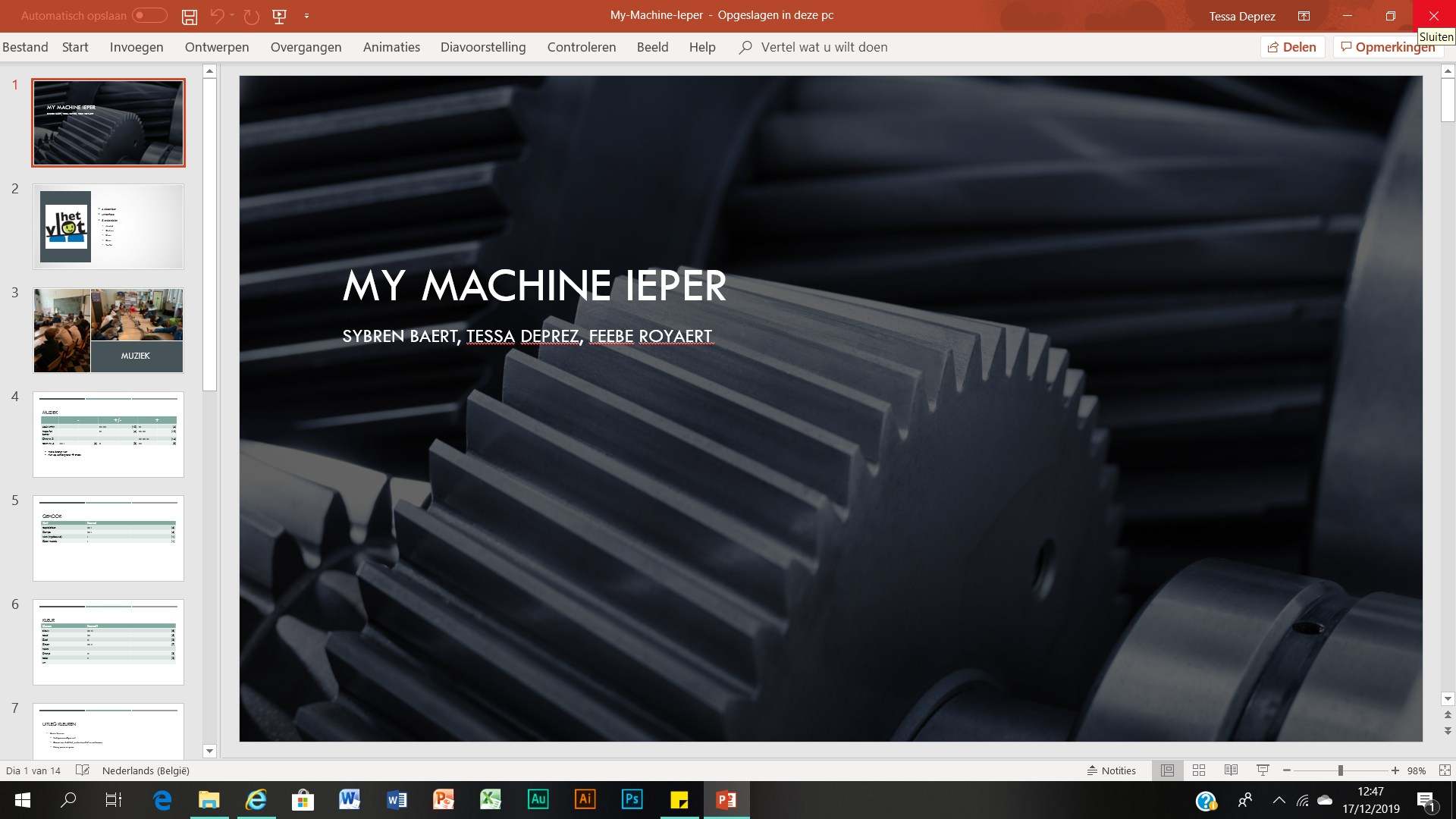Click the Opmerkingen button
This screenshot has height=819, width=1456.
(1388, 47)
